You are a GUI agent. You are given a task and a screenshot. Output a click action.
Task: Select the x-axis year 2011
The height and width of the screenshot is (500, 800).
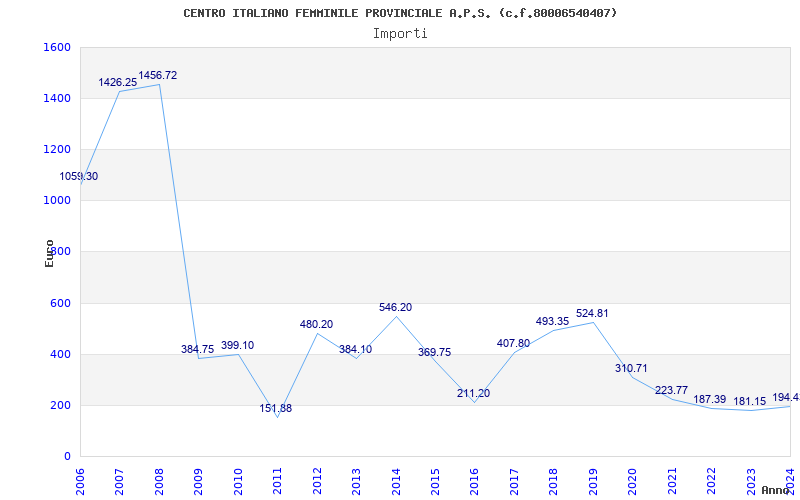pos(277,482)
